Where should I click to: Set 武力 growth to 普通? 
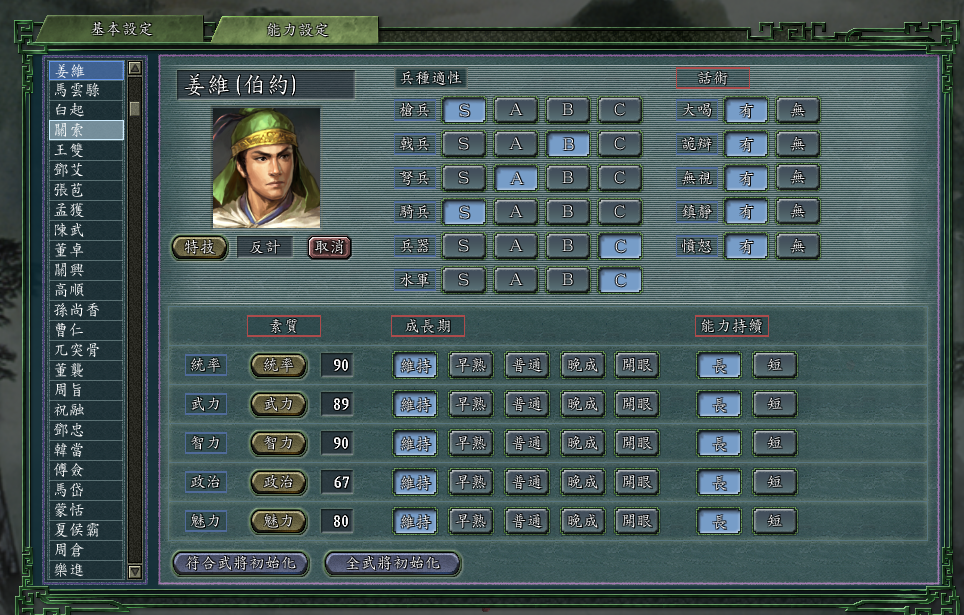[x=526, y=404]
